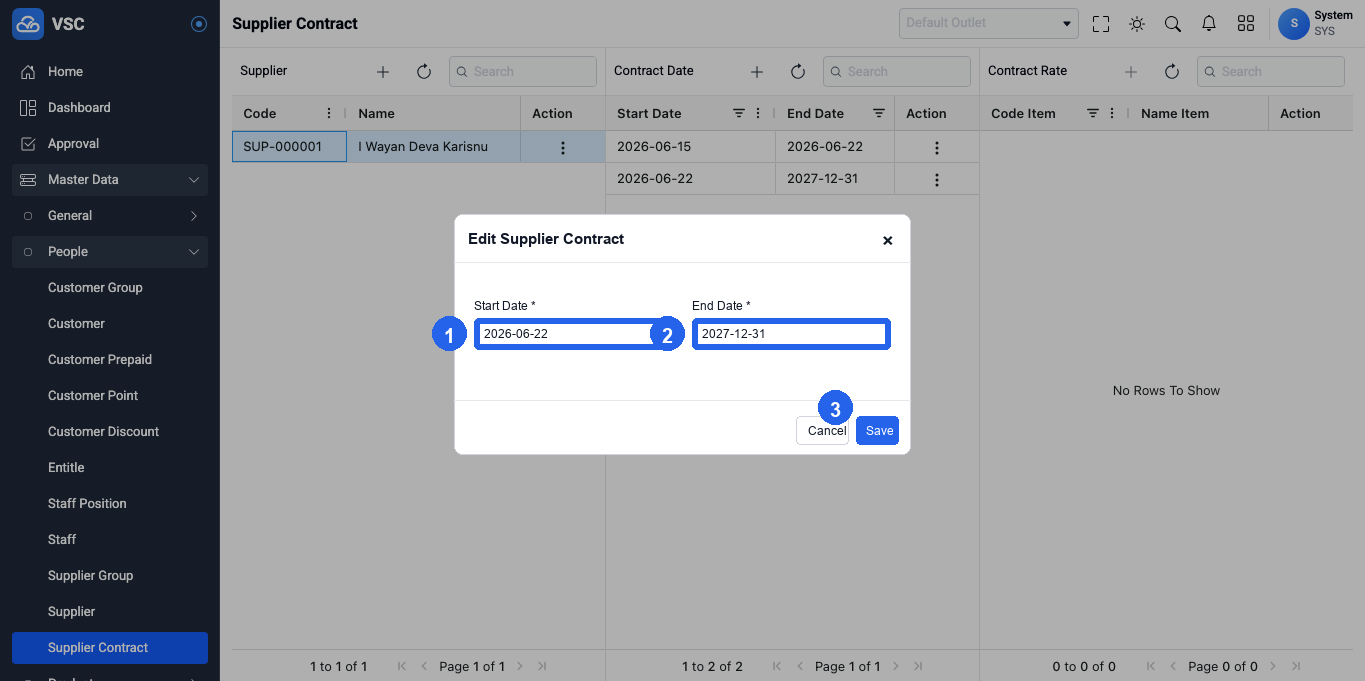This screenshot has height=681, width=1365.
Task: Open Start Date column filter icon
Action: [x=739, y=114]
